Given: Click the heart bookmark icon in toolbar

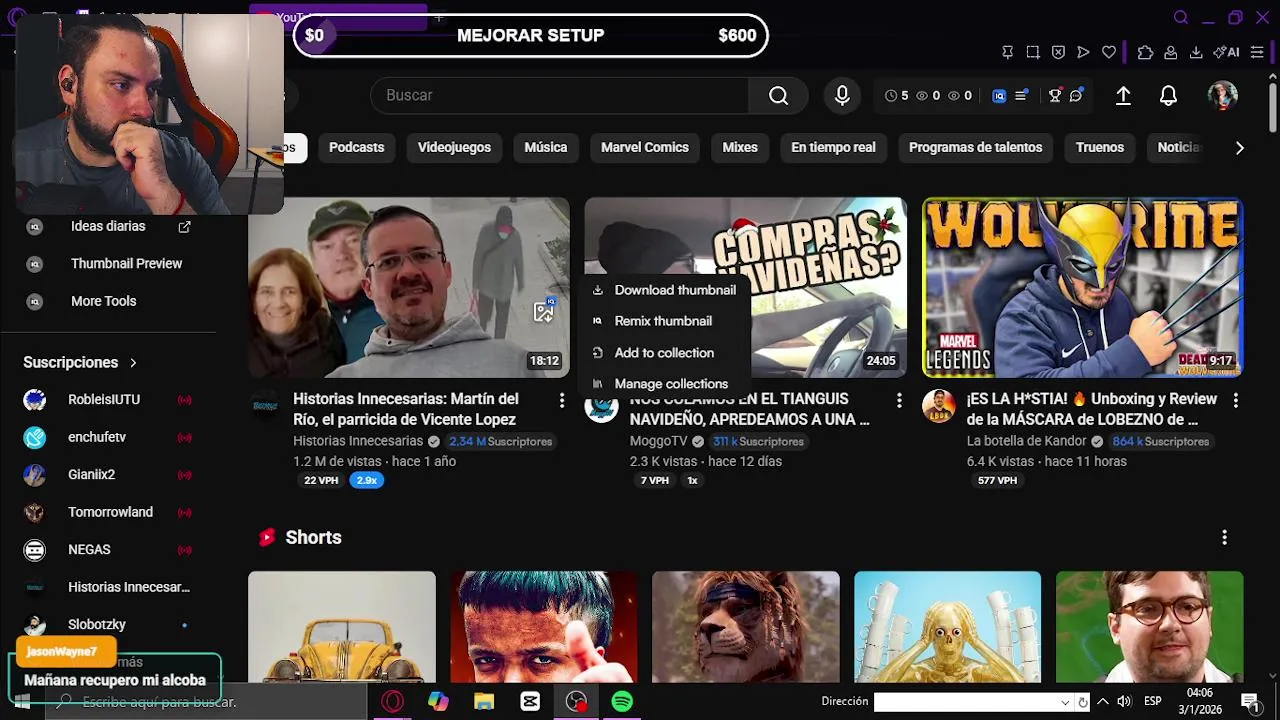Looking at the screenshot, I should (1109, 52).
